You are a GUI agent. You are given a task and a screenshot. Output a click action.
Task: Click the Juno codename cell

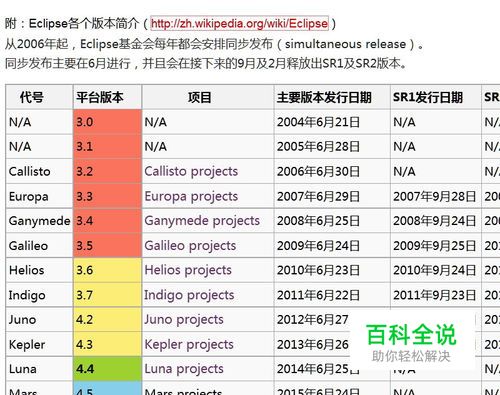coord(39,320)
